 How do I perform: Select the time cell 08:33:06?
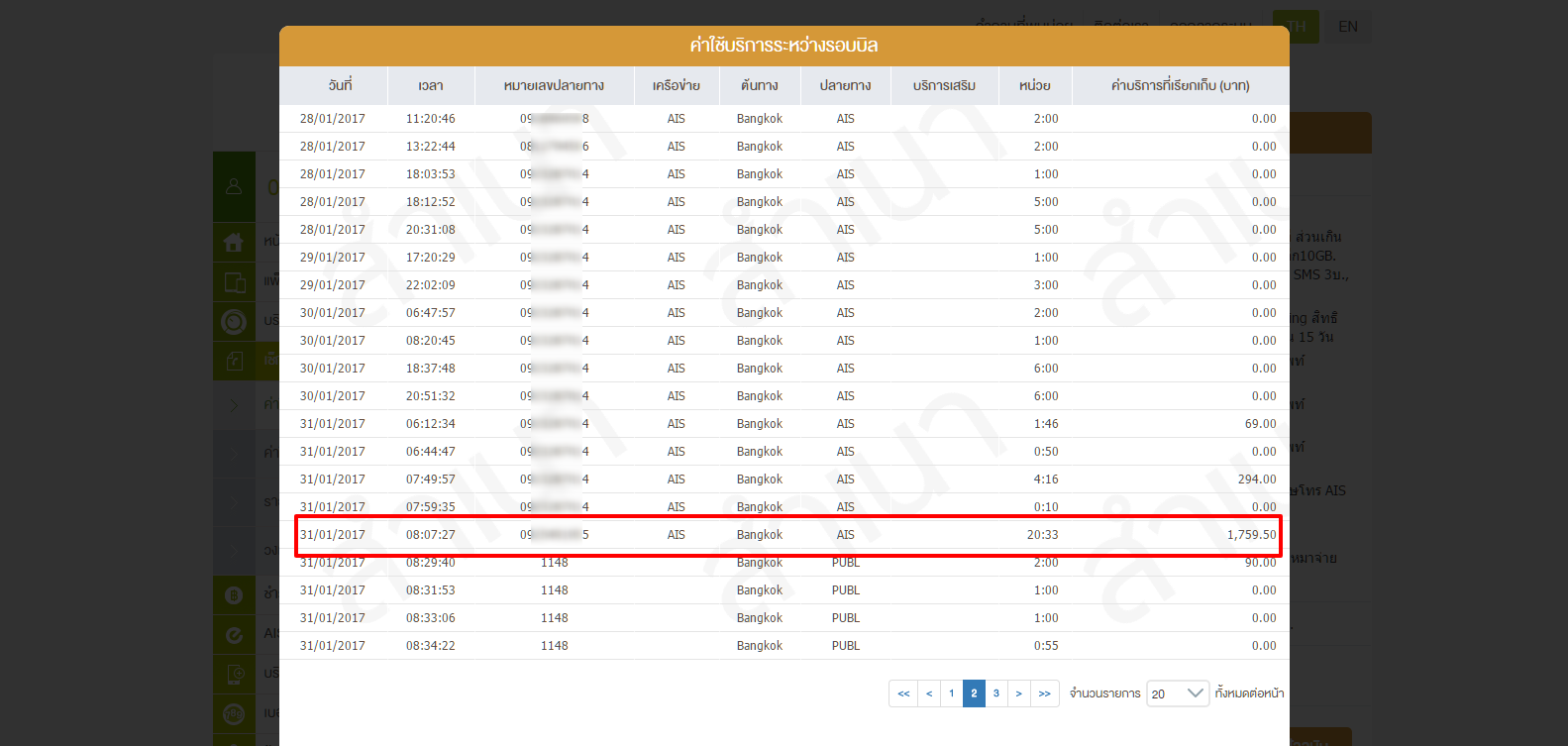pos(431,618)
